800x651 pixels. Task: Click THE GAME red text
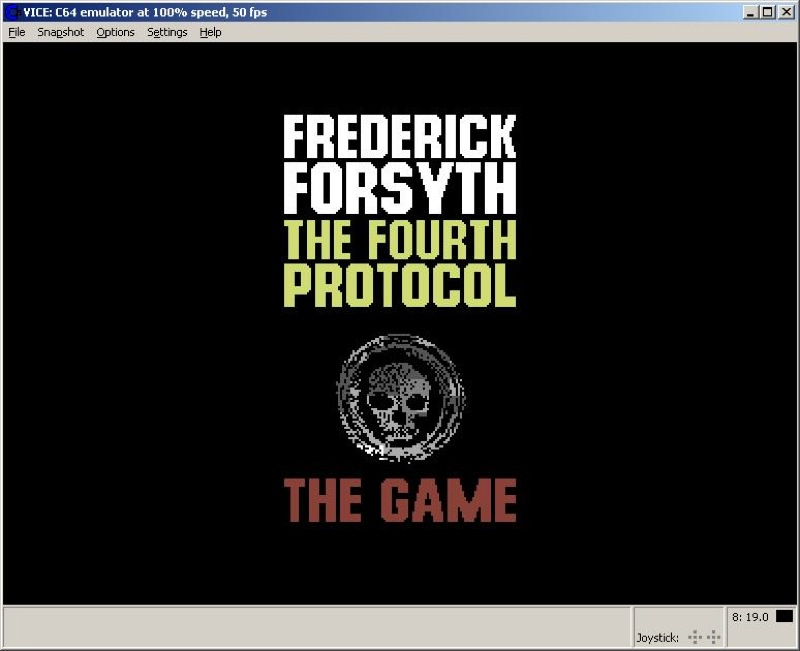(x=400, y=500)
